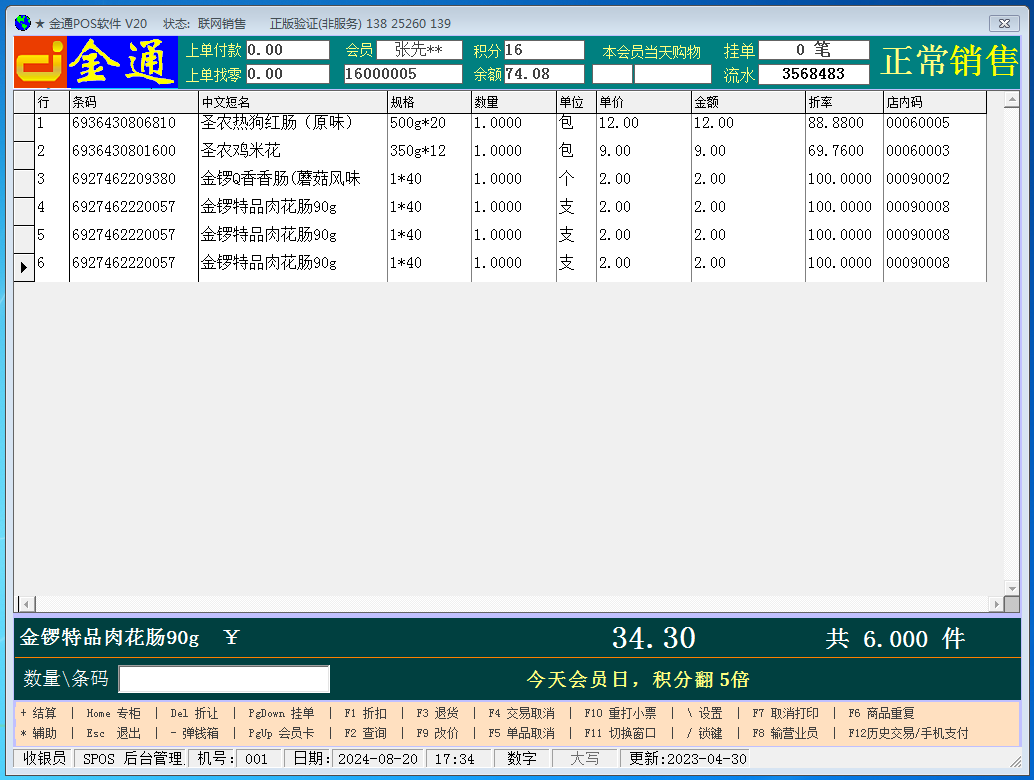
Task: Click the 规格 column header
Action: [429, 102]
